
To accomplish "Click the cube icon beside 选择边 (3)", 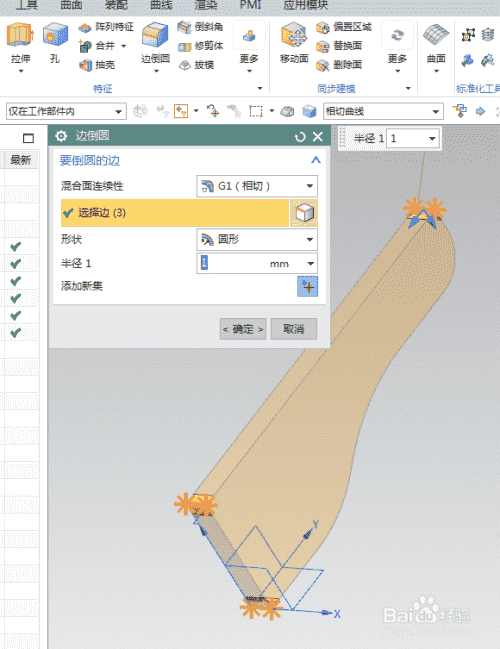I will 304,213.
